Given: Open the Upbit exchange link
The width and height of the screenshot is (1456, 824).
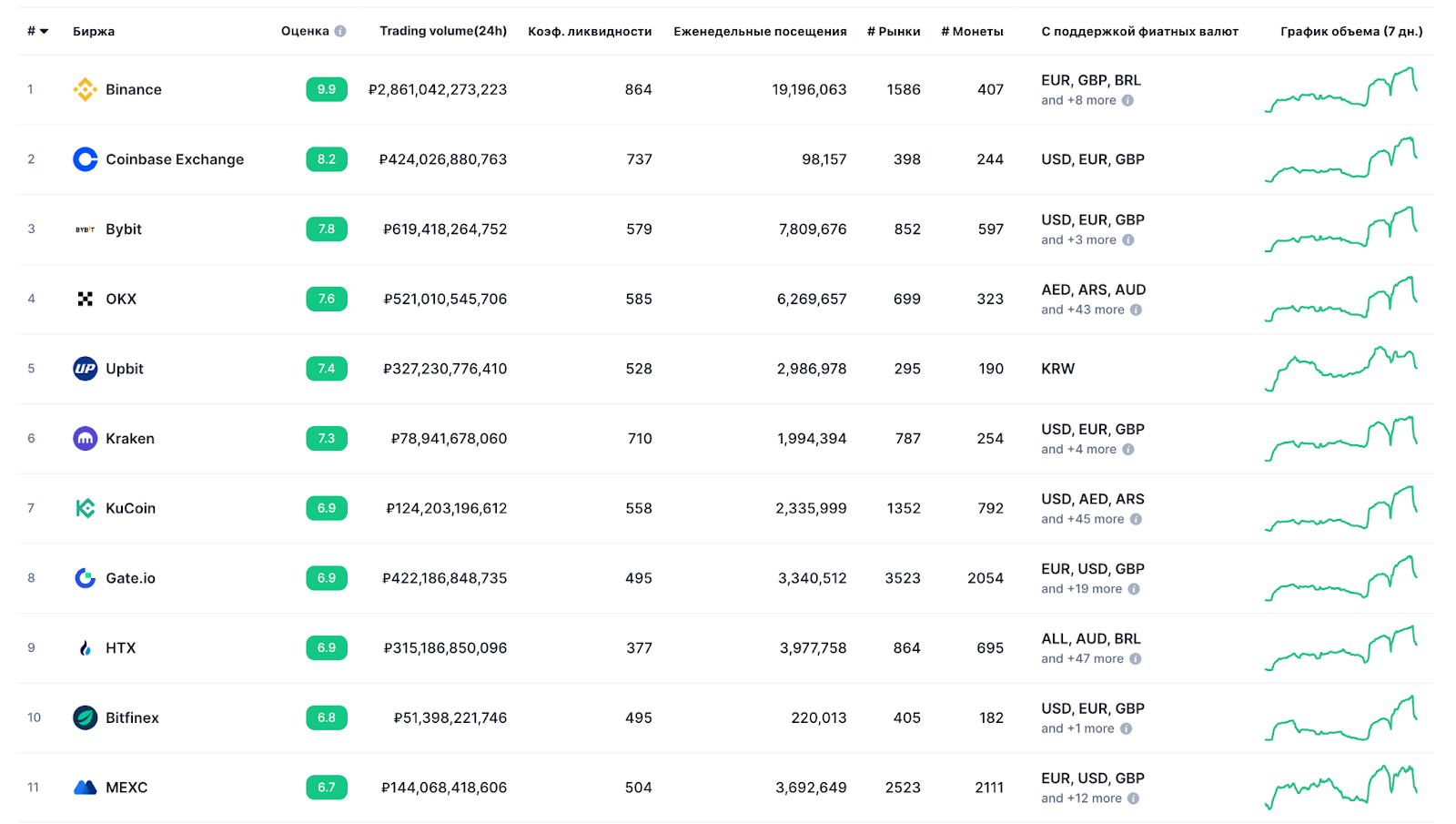Looking at the screenshot, I should 125,369.
